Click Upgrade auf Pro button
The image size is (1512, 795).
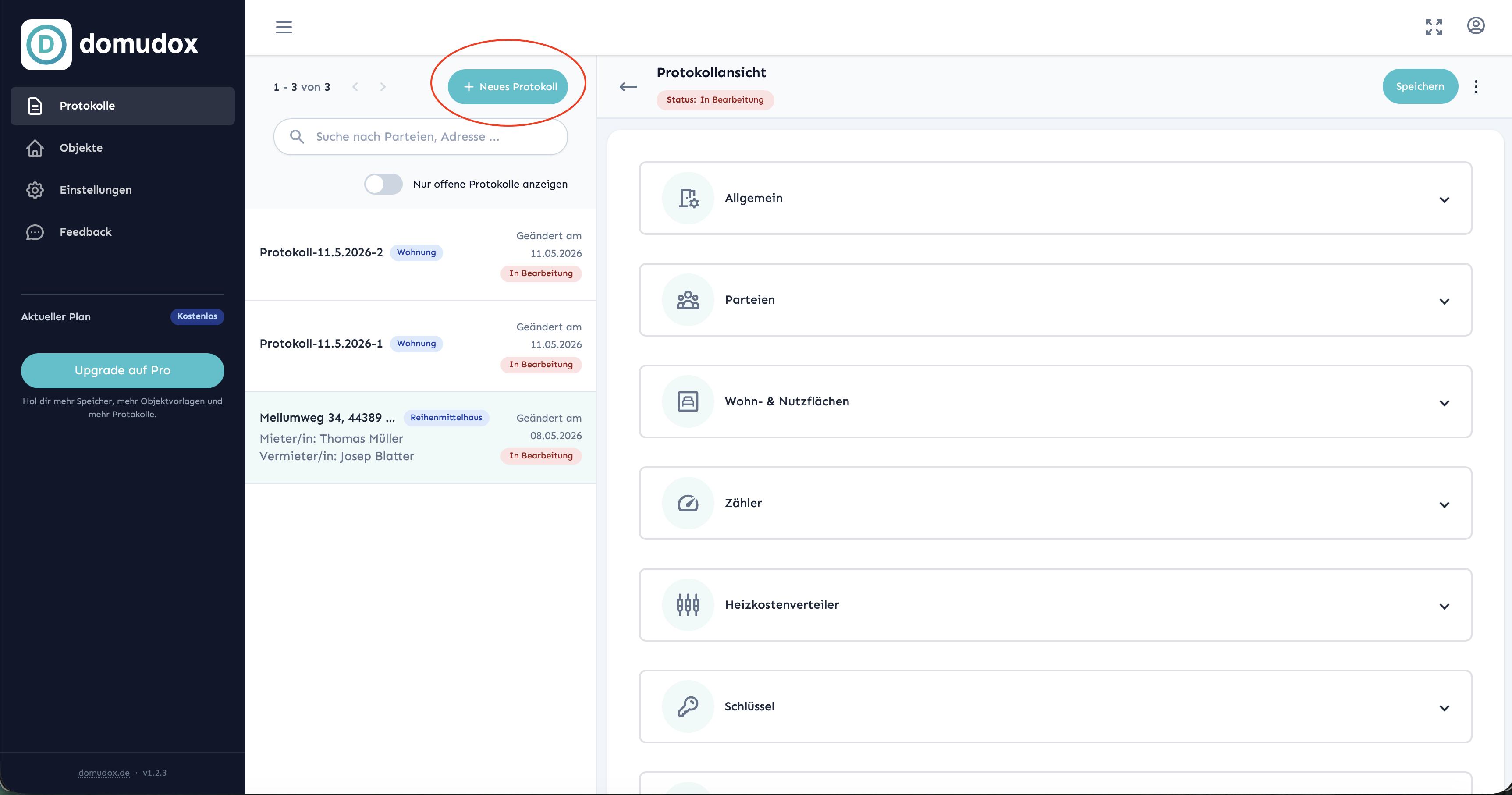click(x=123, y=370)
